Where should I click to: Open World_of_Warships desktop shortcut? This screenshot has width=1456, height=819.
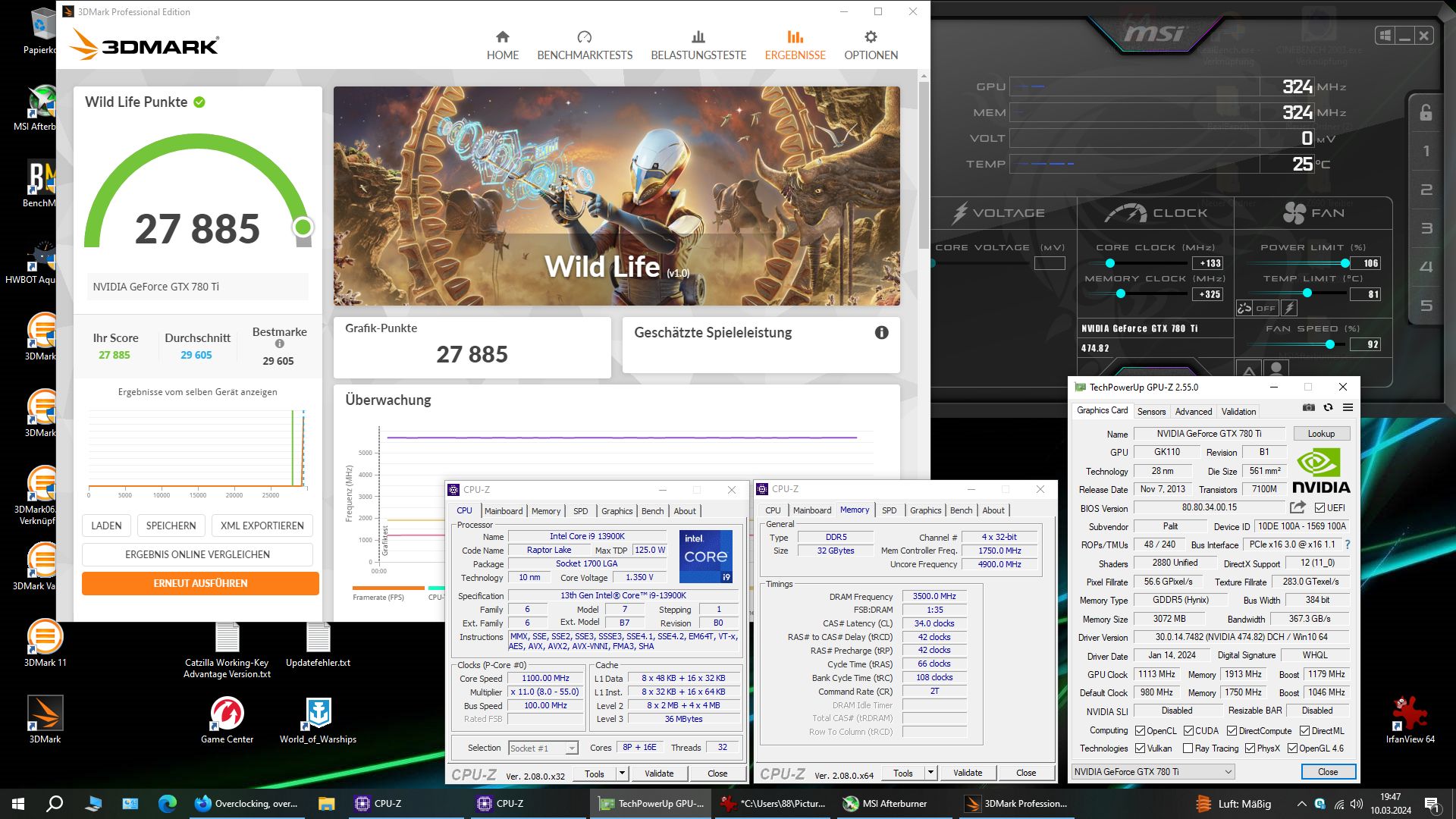pyautogui.click(x=318, y=720)
